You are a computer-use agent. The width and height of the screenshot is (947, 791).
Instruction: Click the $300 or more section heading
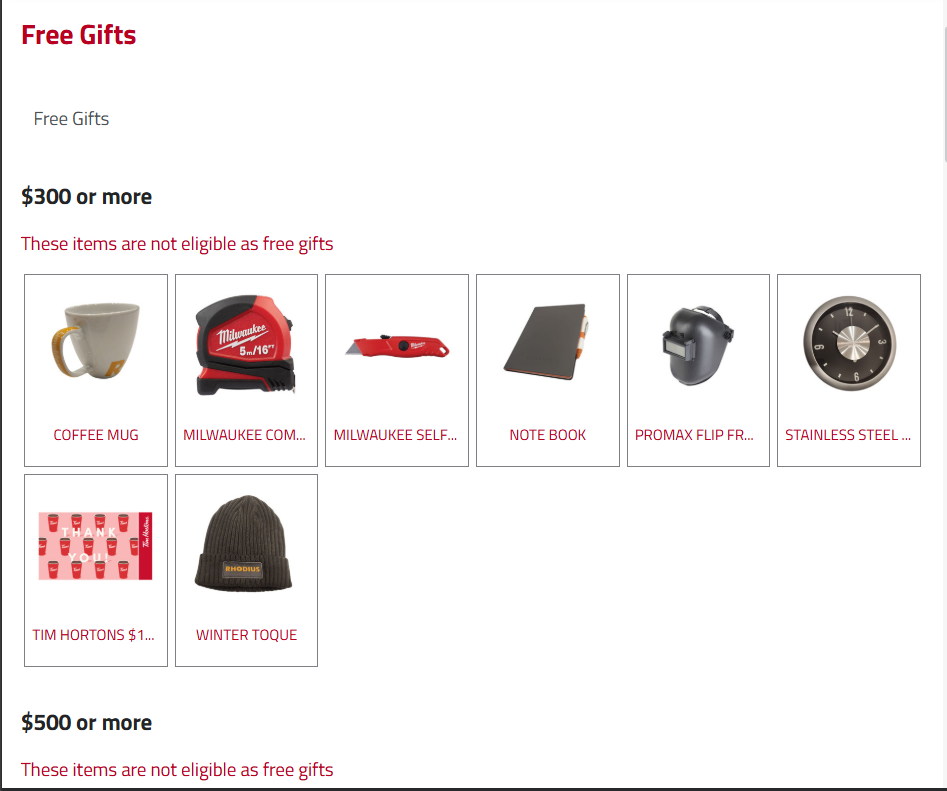pyautogui.click(x=86, y=197)
